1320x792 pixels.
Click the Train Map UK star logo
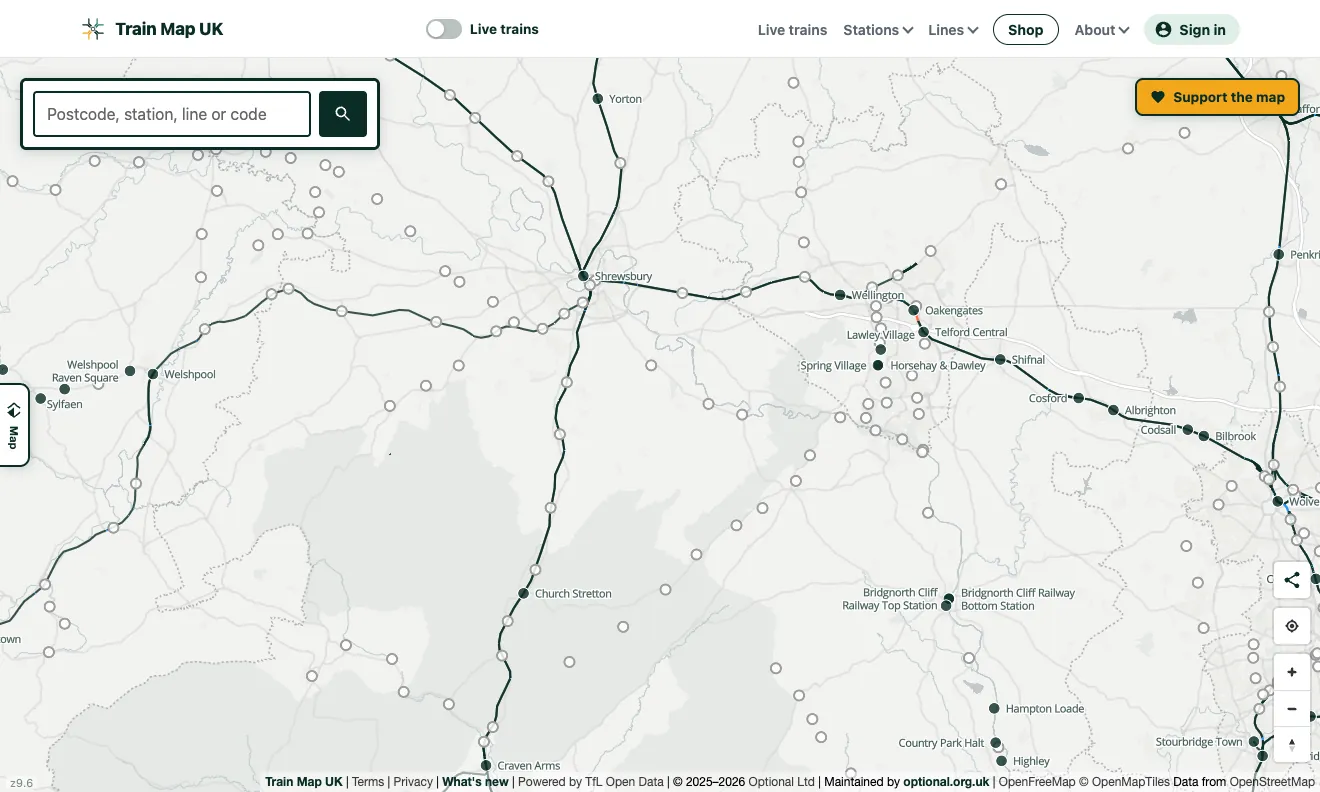(x=93, y=29)
